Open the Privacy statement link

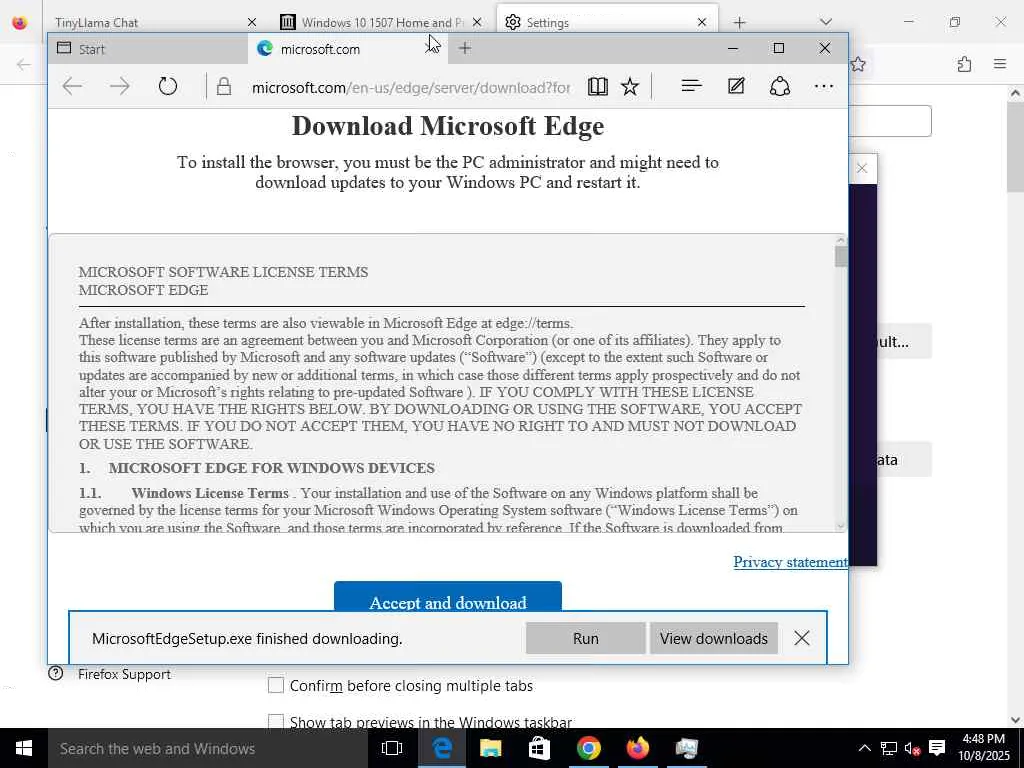coord(790,562)
